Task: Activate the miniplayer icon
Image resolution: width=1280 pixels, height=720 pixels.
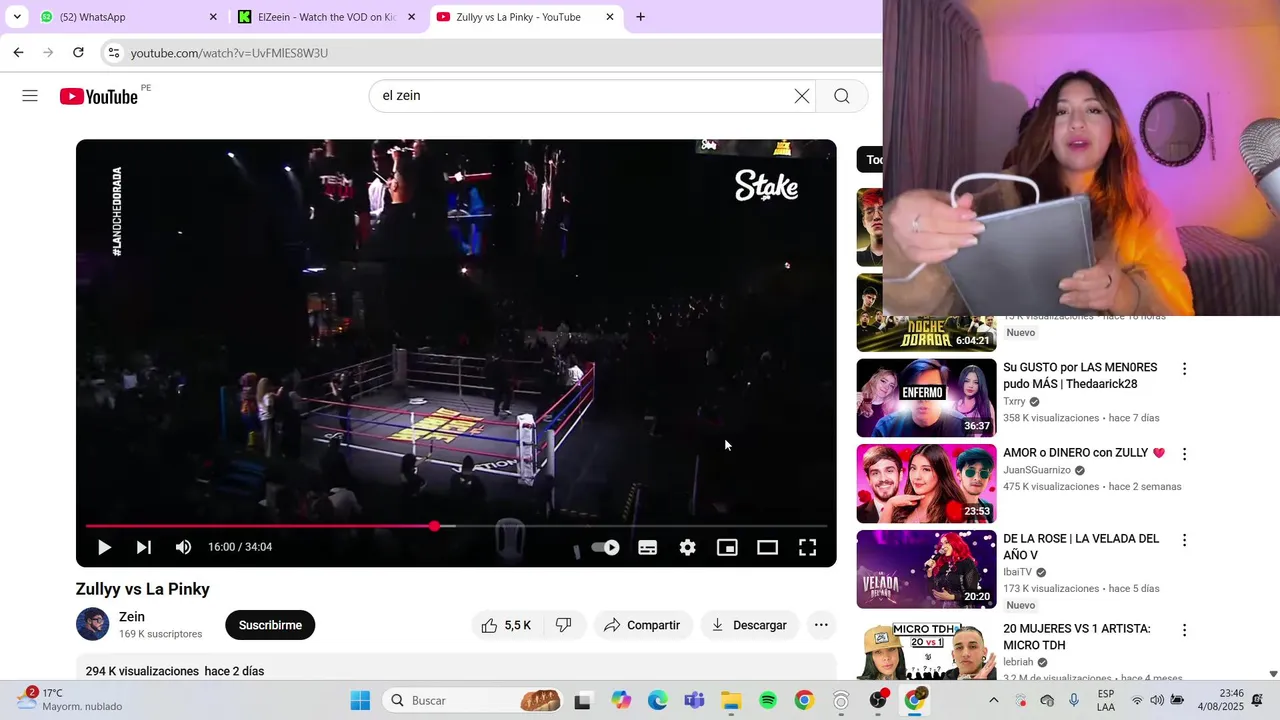Action: tap(727, 547)
